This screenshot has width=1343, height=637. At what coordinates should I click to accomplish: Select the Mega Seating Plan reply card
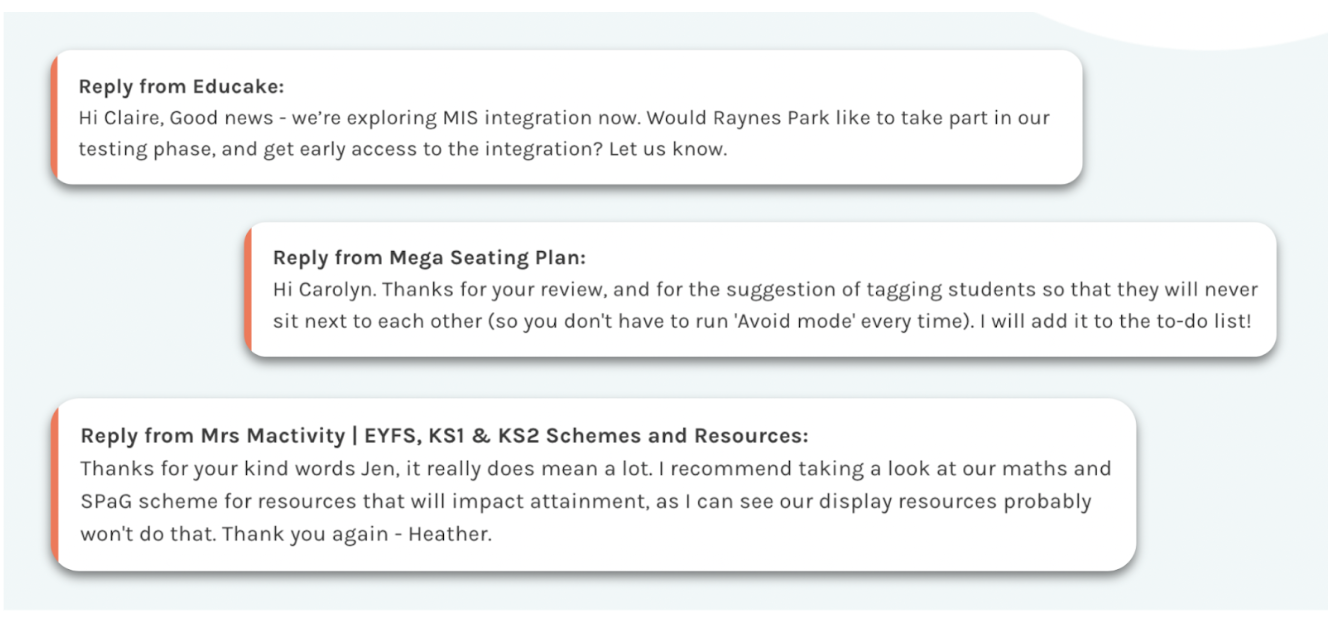click(x=761, y=289)
